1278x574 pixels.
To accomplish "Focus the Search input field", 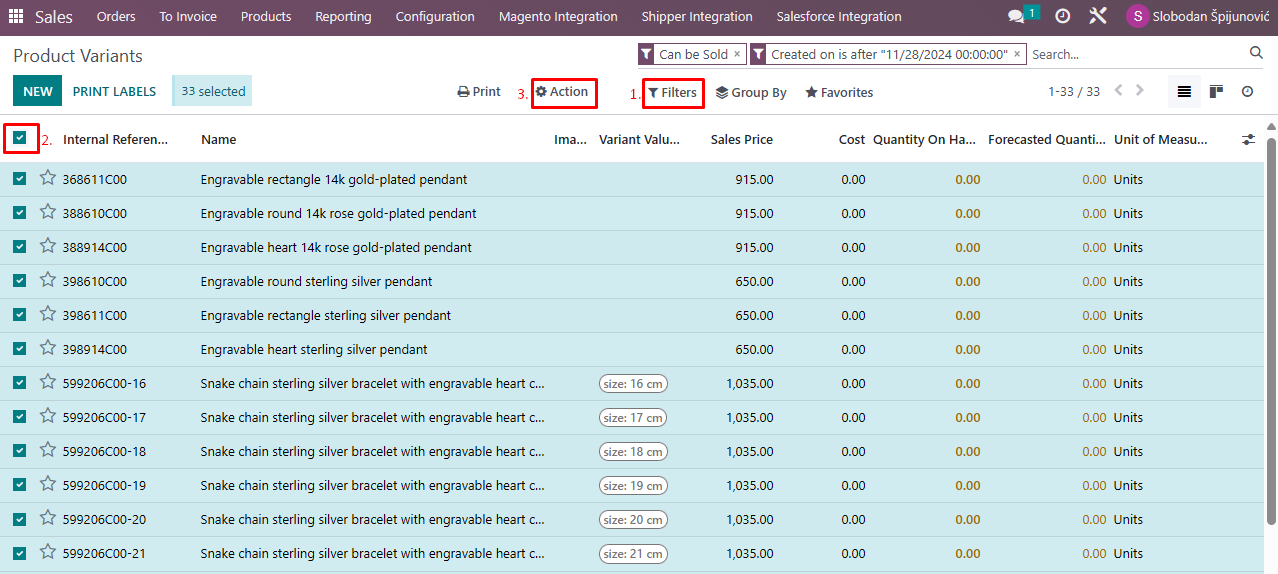I will coord(1137,54).
